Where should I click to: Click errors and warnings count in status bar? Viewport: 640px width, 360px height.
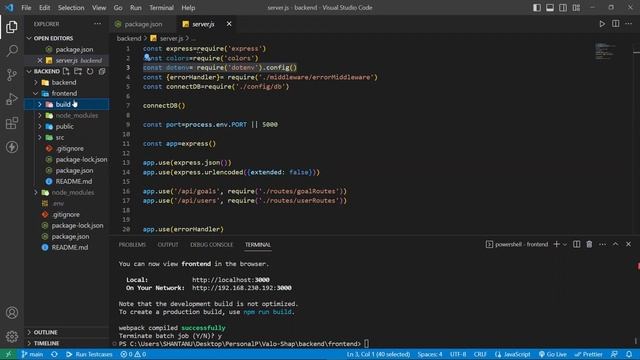[x=133, y=354]
